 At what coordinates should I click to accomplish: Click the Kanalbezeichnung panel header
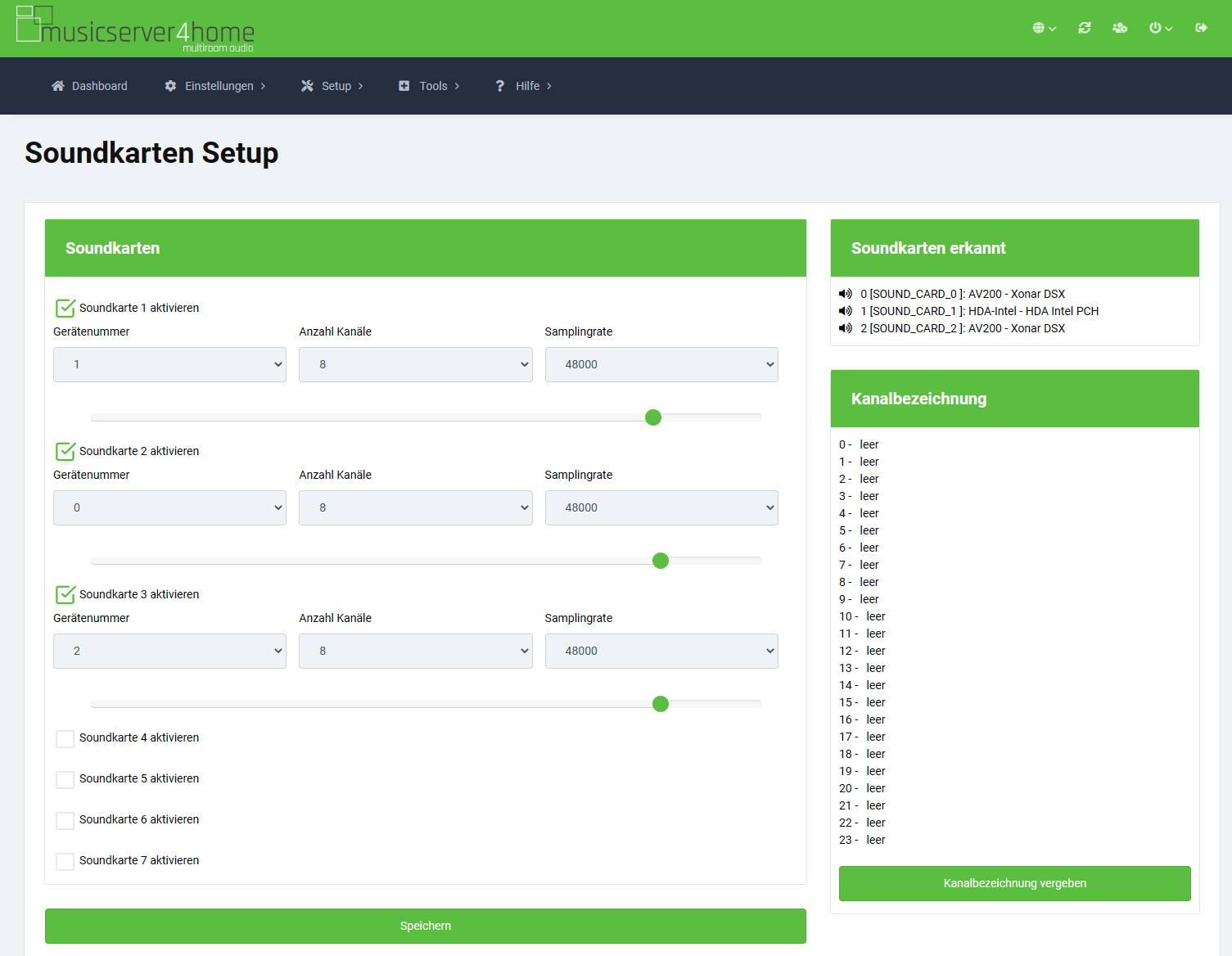[1015, 399]
